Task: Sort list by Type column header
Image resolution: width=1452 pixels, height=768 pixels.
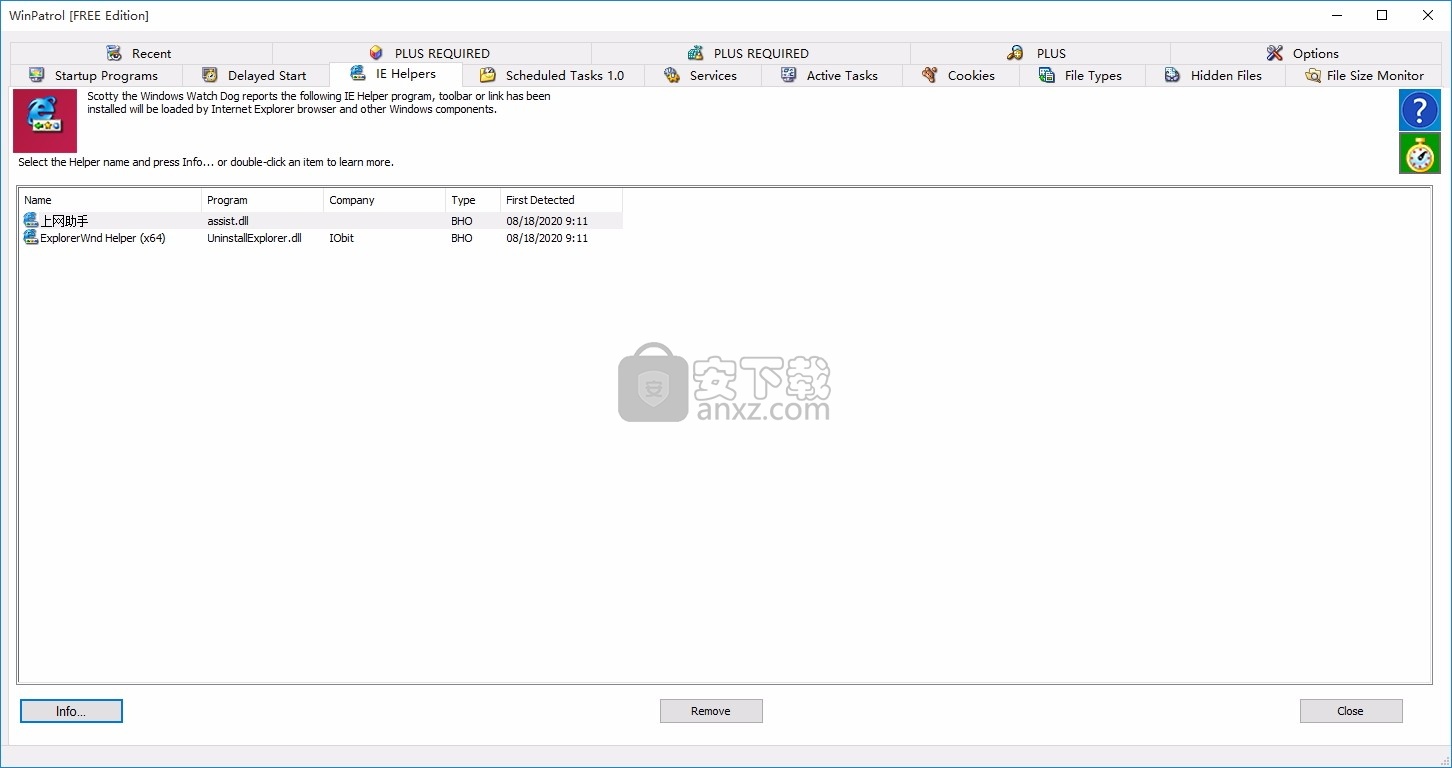Action: (473, 200)
